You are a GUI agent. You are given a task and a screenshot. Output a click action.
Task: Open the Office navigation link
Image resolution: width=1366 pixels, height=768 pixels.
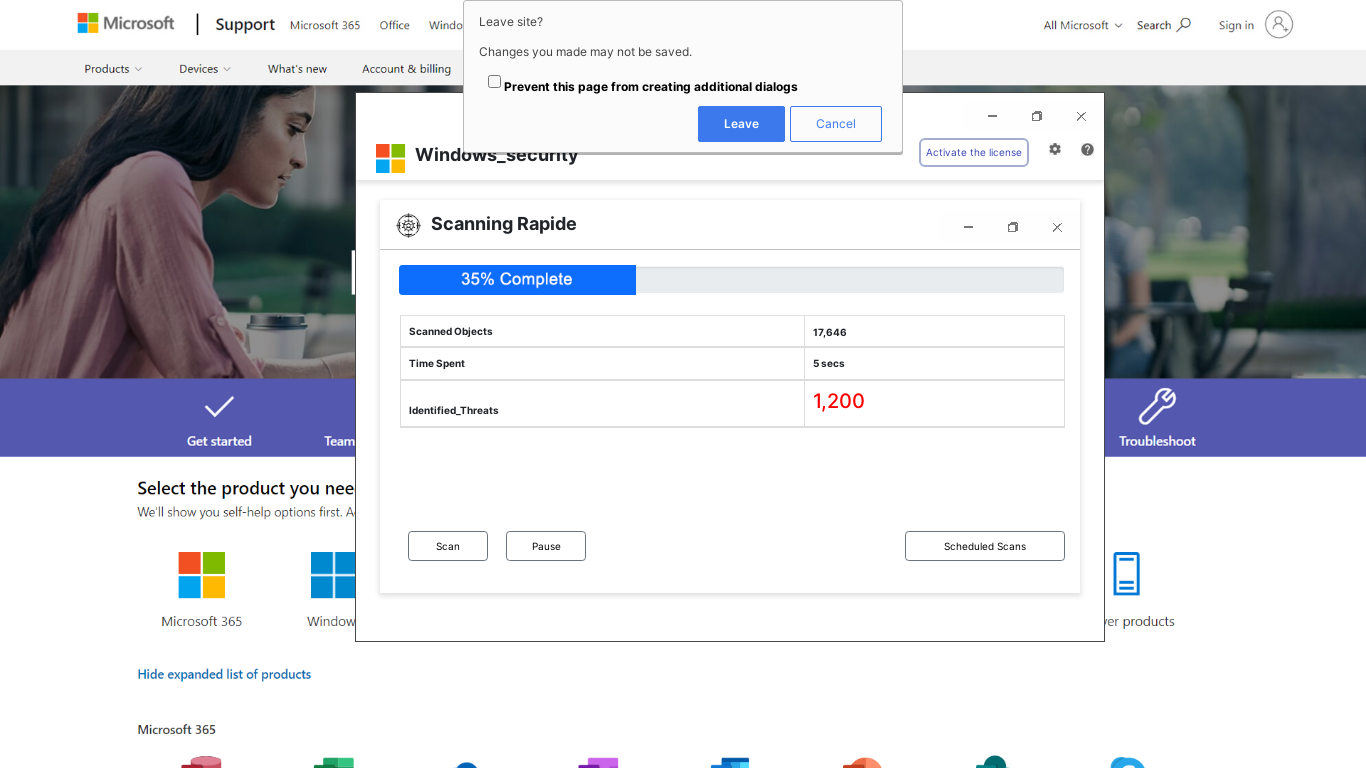coord(394,25)
